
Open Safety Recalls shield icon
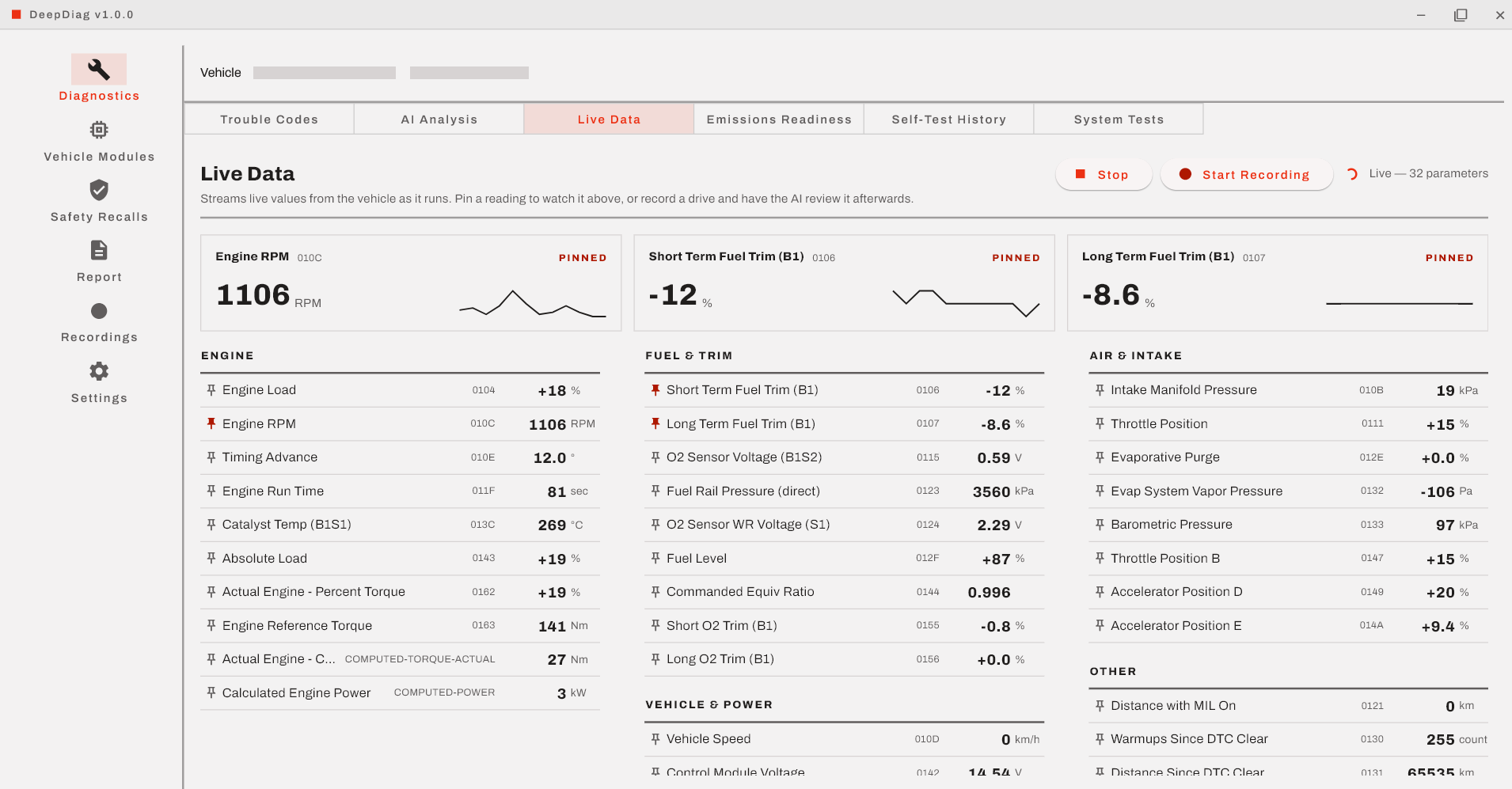coord(99,190)
